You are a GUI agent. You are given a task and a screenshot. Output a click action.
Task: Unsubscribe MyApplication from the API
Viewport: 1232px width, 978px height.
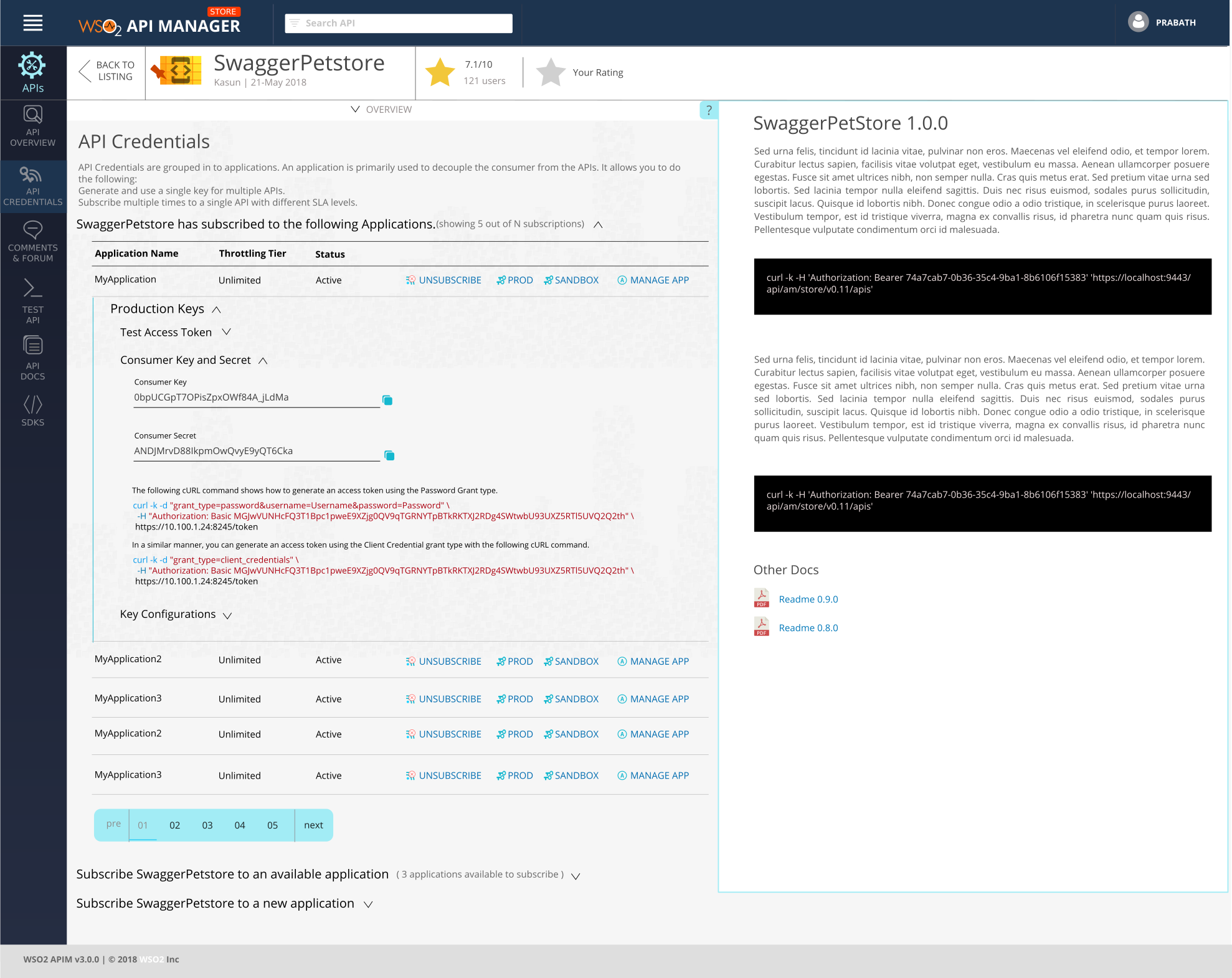pyautogui.click(x=443, y=280)
